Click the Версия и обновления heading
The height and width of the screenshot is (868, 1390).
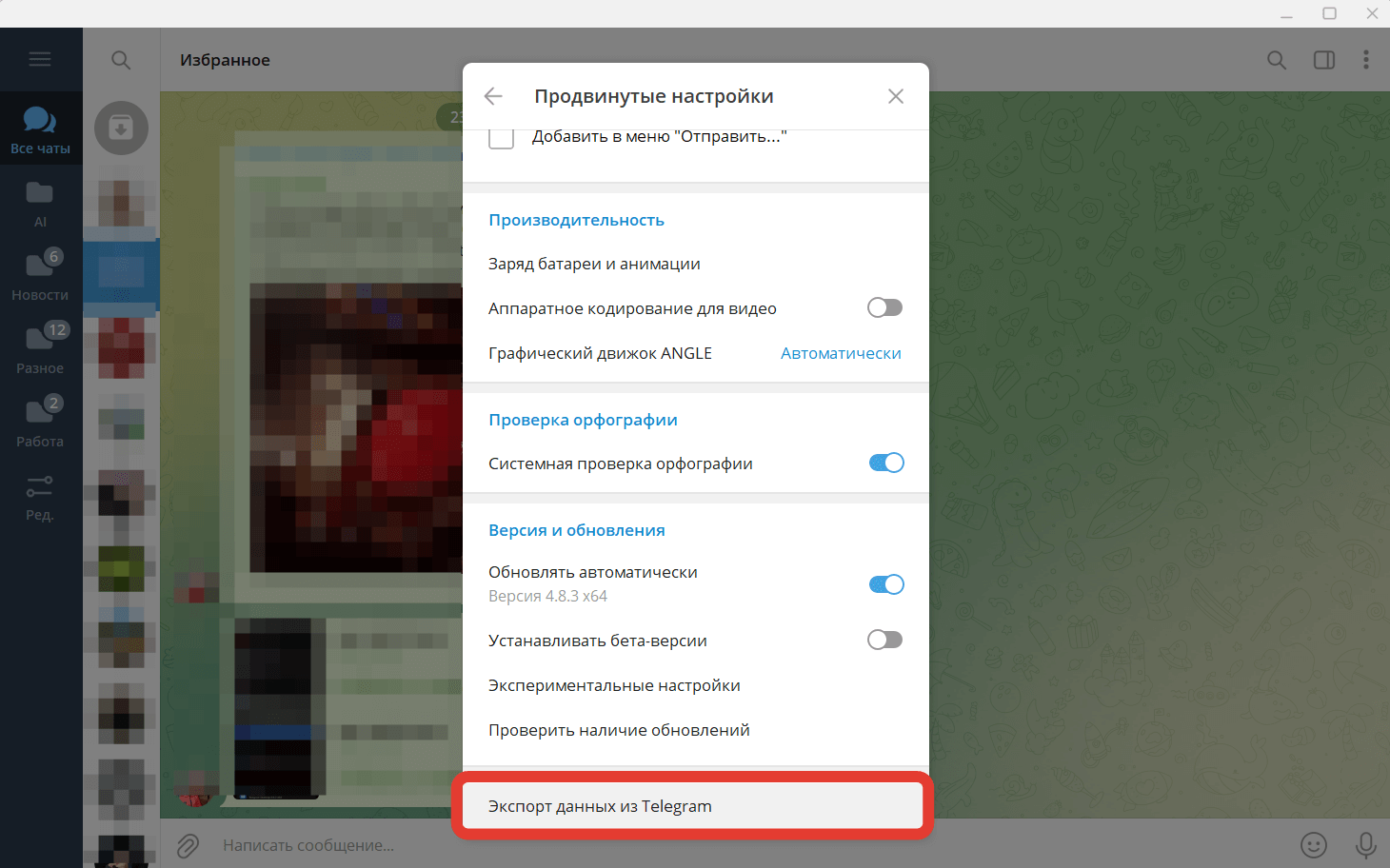pos(577,530)
